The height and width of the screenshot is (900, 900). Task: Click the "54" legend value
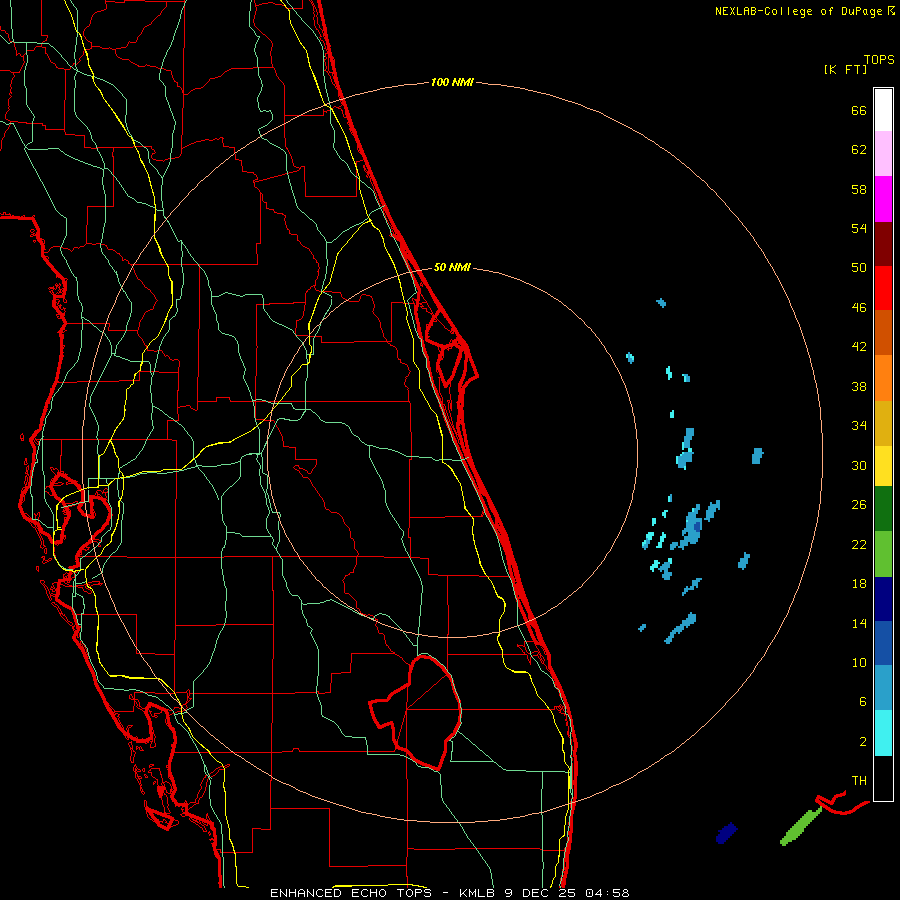coord(859,228)
